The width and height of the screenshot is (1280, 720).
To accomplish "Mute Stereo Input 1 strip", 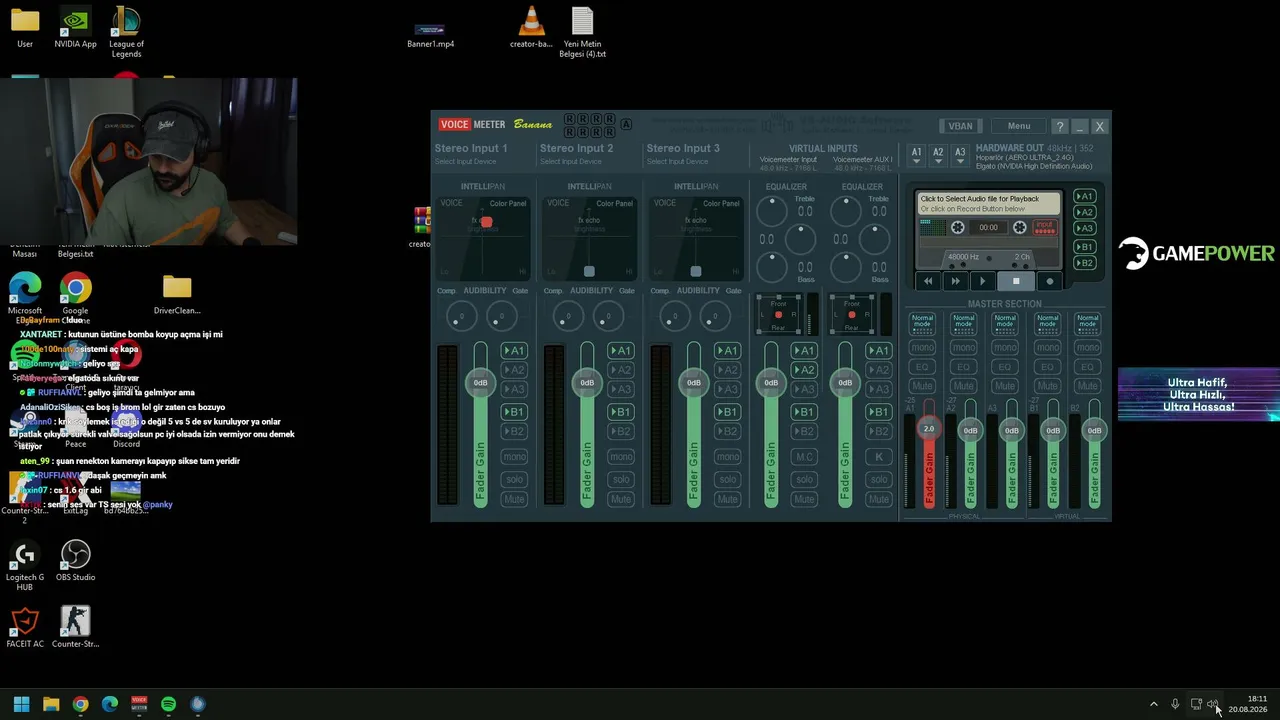I will (514, 499).
